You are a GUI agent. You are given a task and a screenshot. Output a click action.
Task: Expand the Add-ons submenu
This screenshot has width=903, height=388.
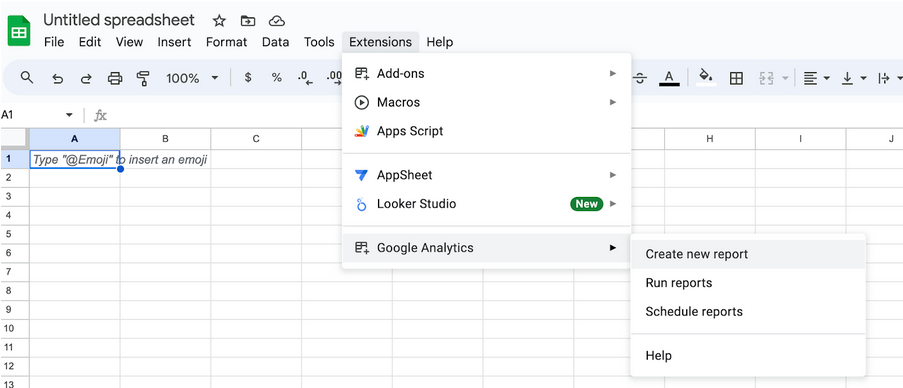coord(487,74)
